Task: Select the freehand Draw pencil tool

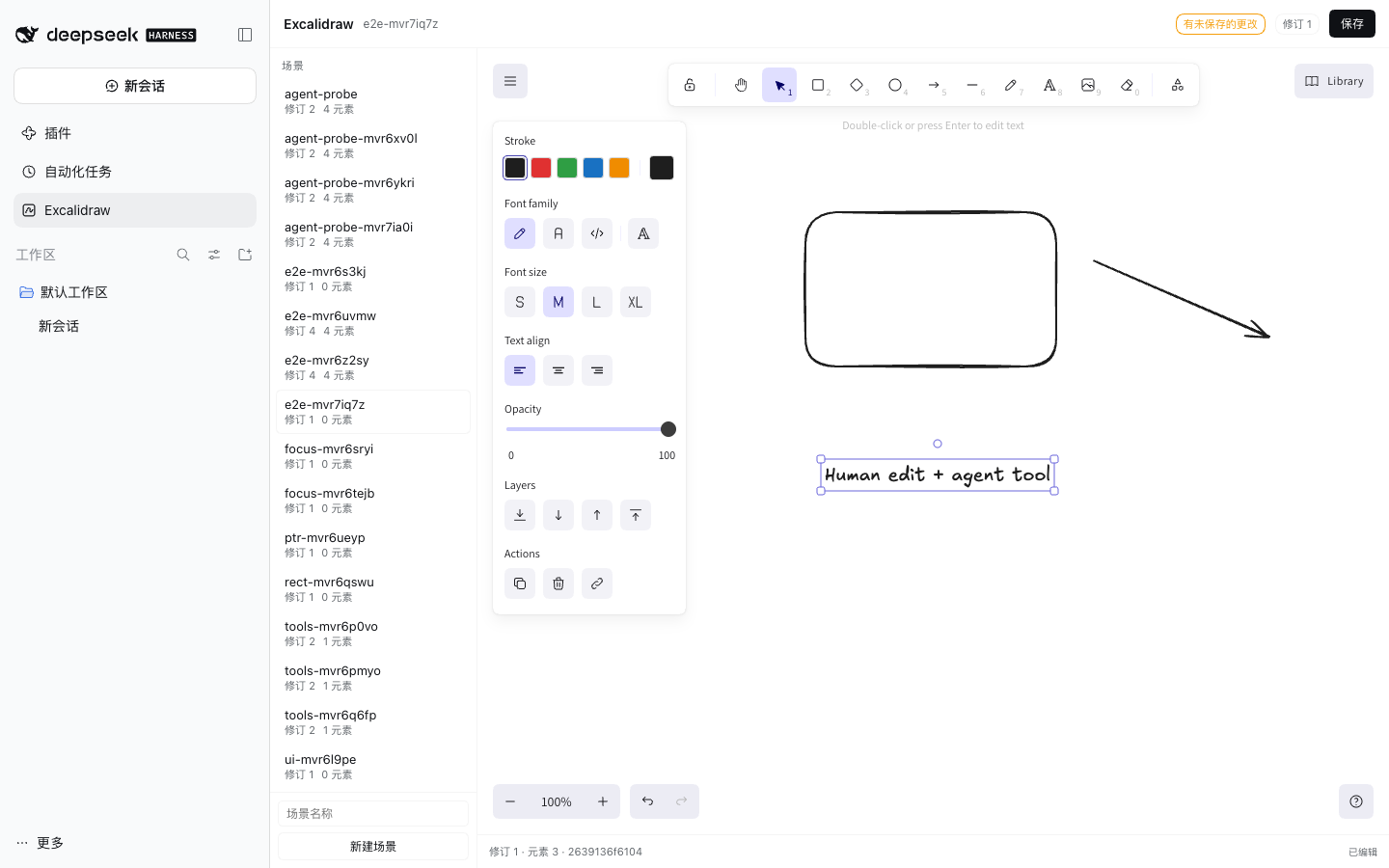Action: click(1011, 85)
